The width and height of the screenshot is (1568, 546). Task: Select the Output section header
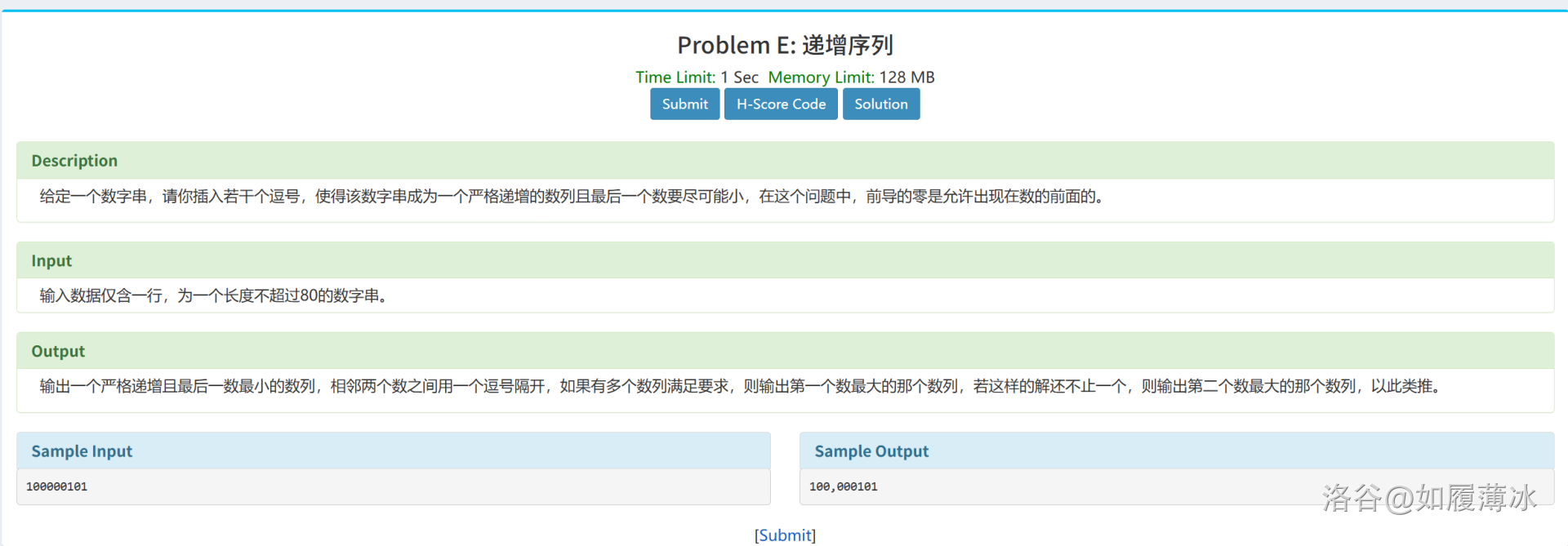(58, 352)
